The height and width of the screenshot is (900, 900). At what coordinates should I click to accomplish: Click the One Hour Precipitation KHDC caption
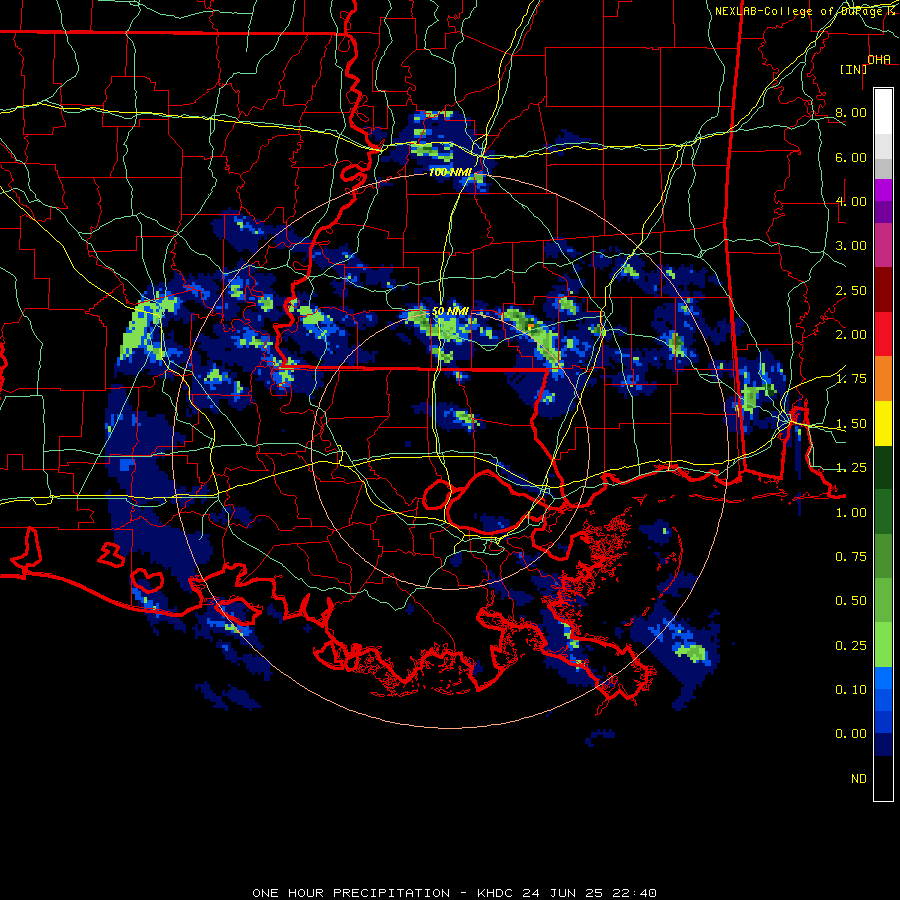point(454,893)
